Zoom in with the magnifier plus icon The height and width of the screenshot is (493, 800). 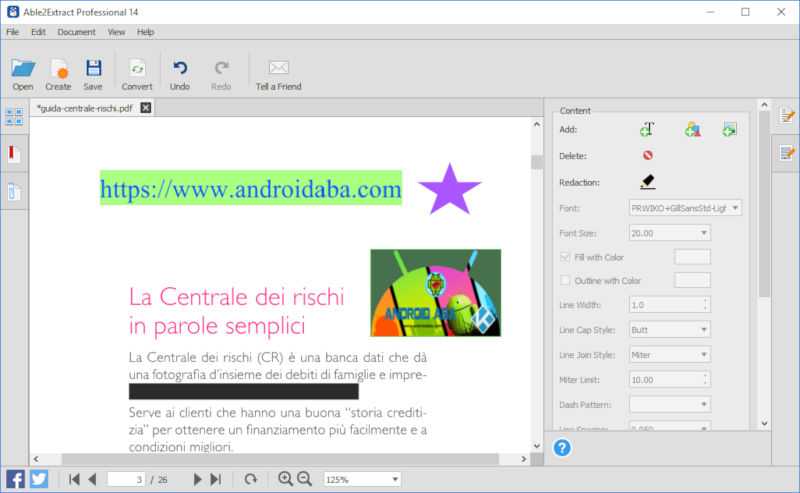pyautogui.click(x=285, y=479)
